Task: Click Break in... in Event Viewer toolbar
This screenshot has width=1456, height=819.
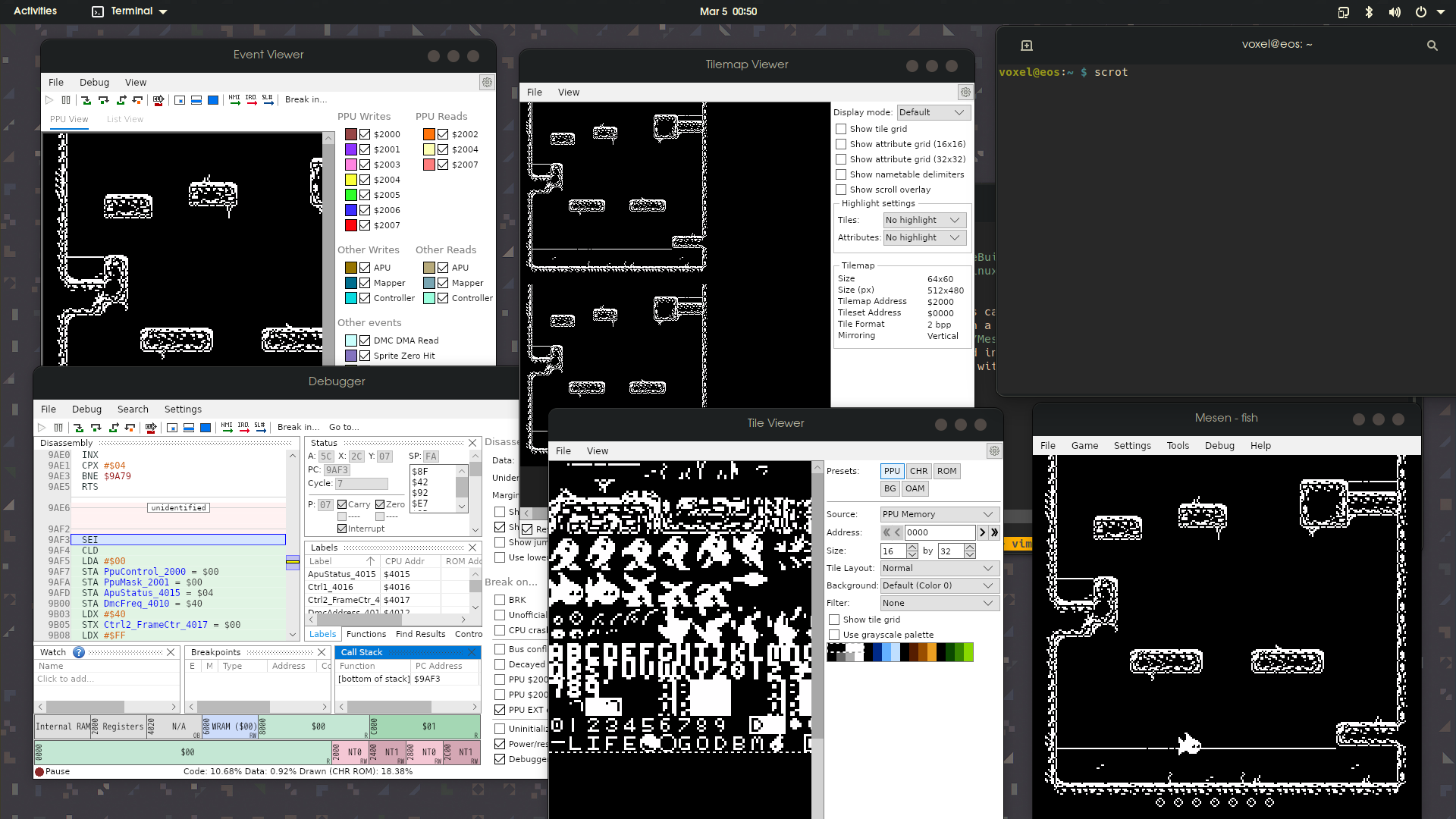Action: [x=306, y=100]
